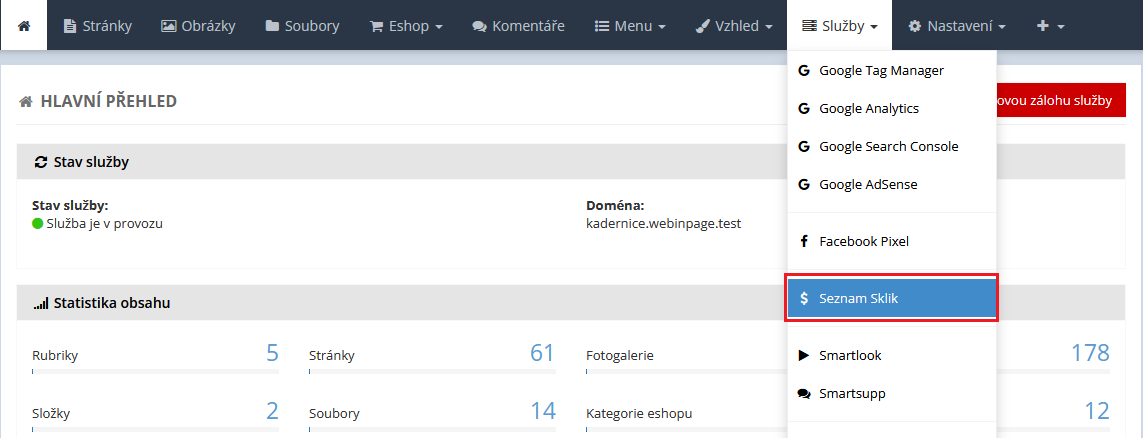This screenshot has width=1143, height=438.
Task: Click the plus icon dropdown
Action: pos(1050,25)
